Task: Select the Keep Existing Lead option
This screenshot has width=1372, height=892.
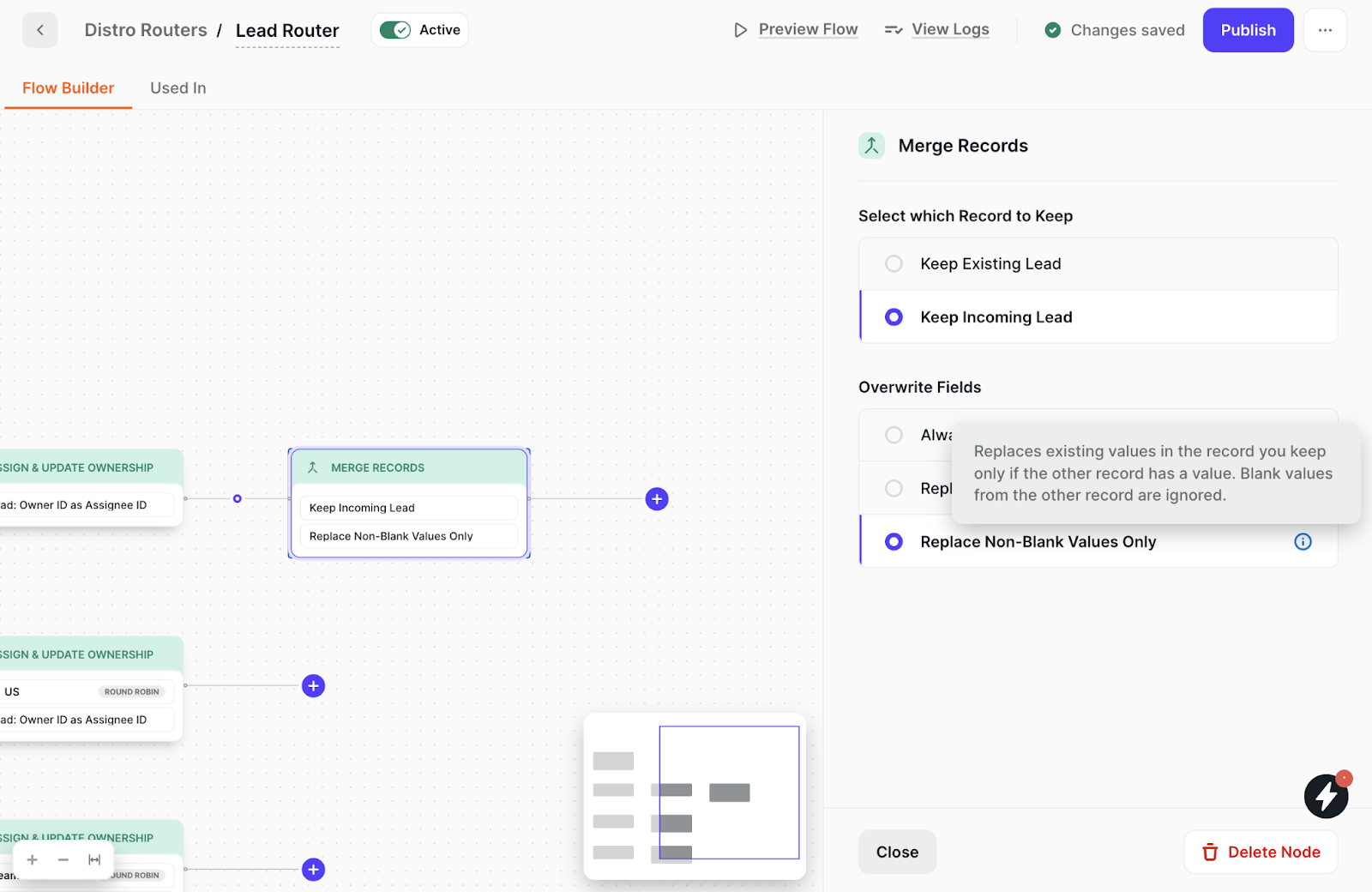Action: click(x=894, y=264)
